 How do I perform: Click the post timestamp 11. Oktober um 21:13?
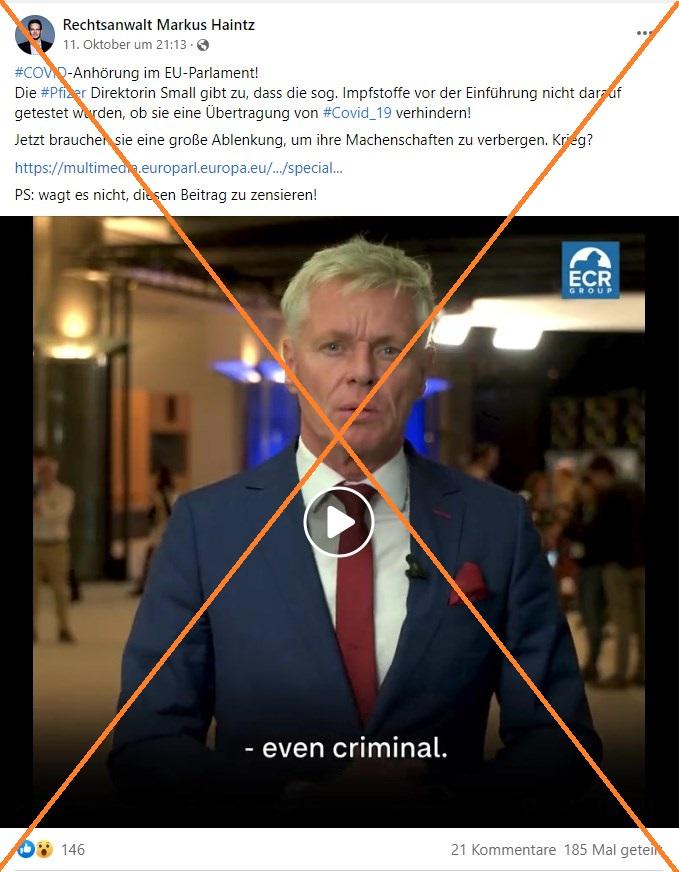click(125, 45)
